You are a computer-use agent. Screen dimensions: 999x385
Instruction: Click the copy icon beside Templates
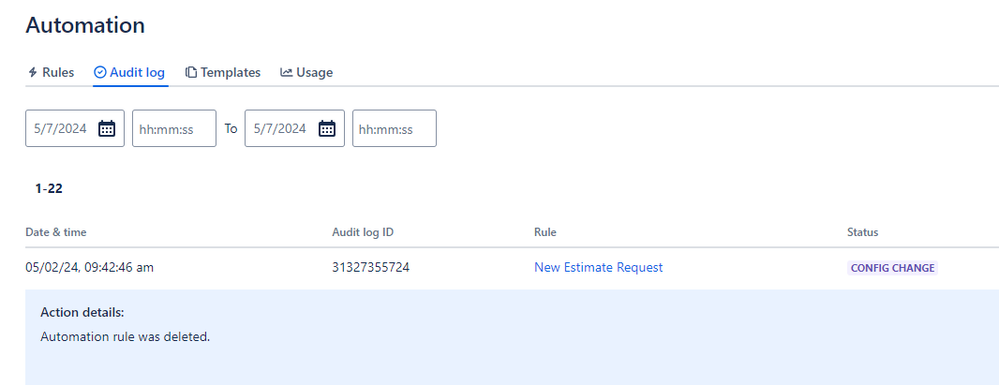pyautogui.click(x=191, y=72)
